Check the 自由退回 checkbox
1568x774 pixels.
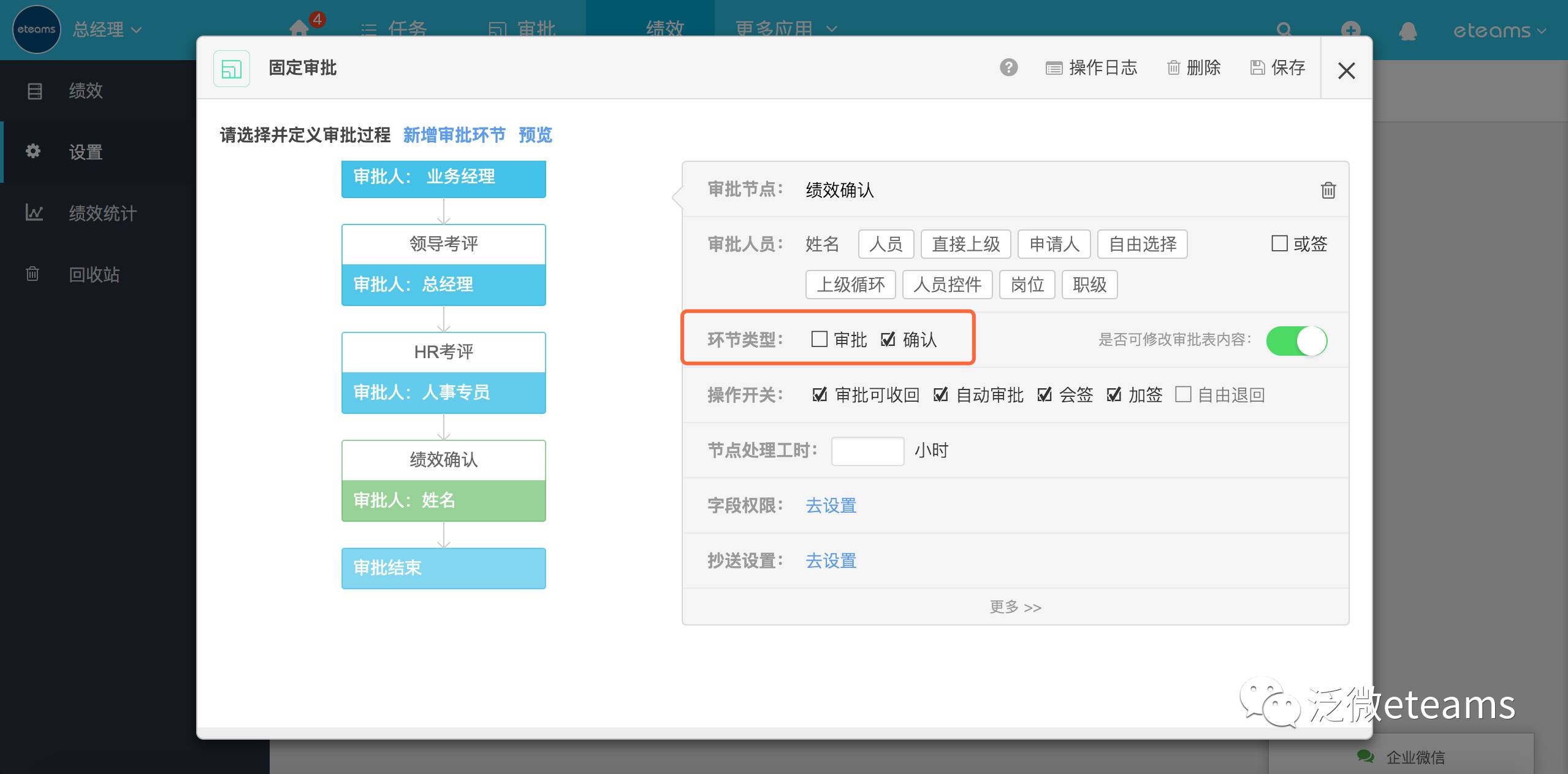click(1183, 394)
